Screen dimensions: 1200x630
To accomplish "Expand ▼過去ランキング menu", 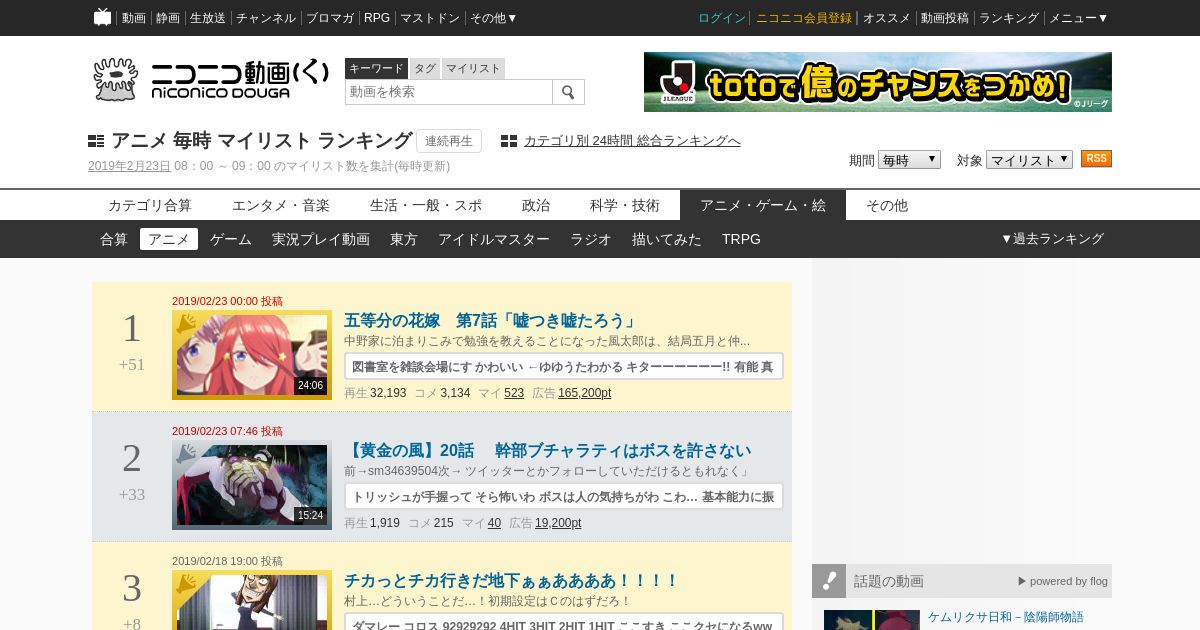I will tap(1052, 239).
